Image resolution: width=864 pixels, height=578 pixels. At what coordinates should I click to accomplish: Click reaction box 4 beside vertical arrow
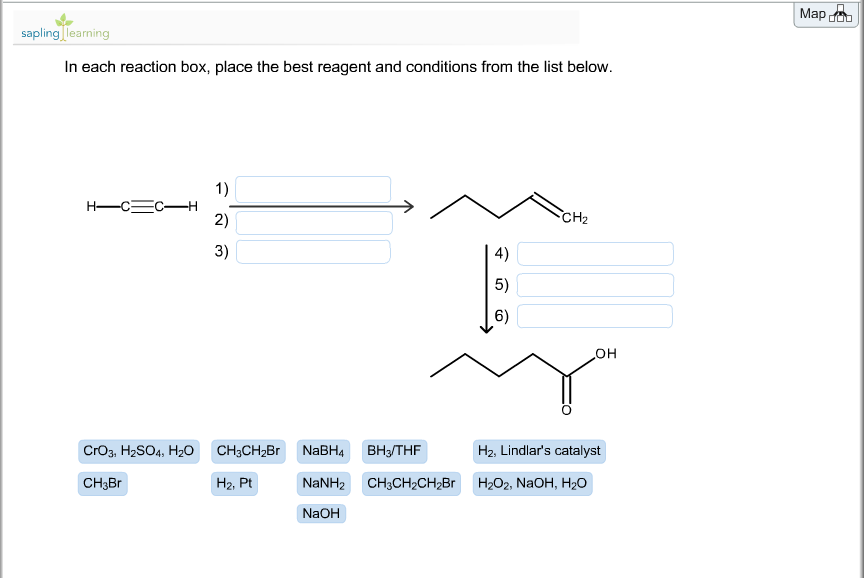pyautogui.click(x=595, y=253)
